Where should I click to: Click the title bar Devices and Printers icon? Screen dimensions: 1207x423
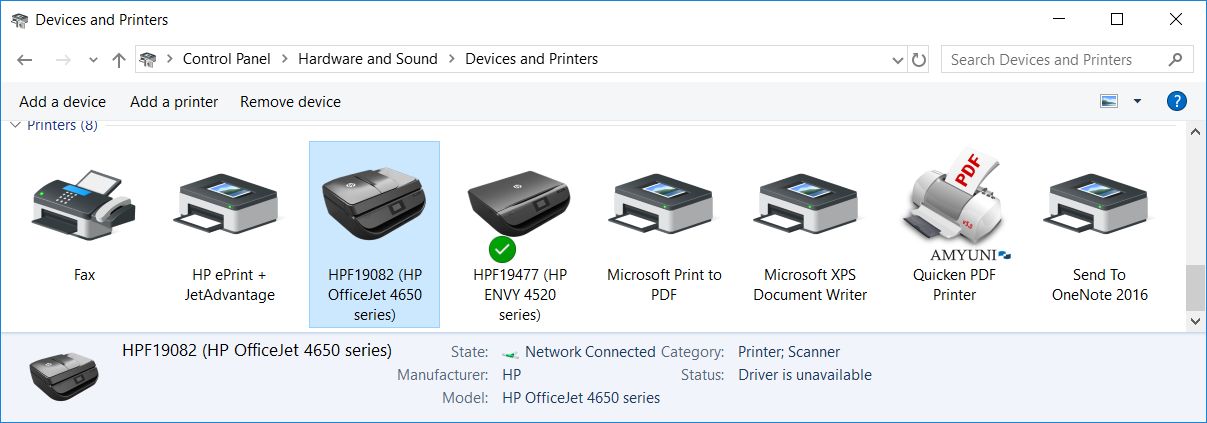coord(19,20)
